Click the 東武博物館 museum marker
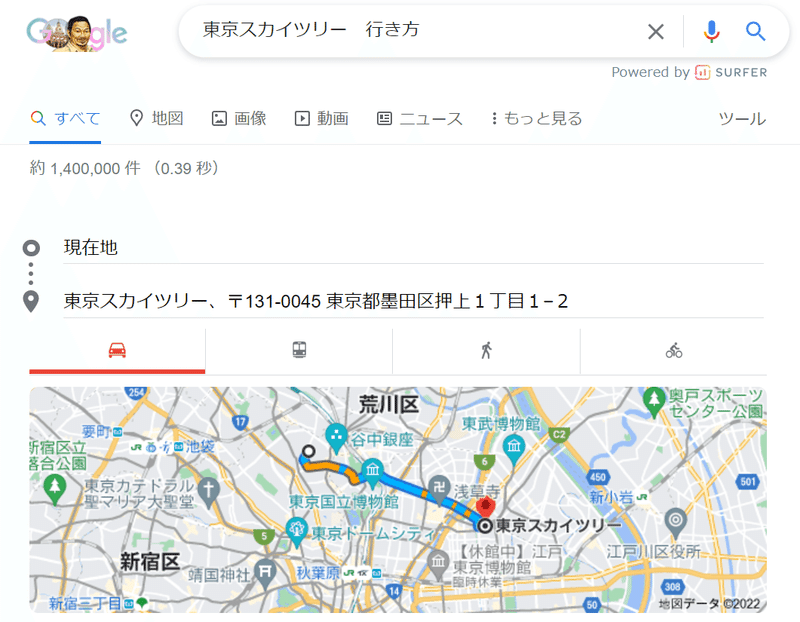 (514, 450)
